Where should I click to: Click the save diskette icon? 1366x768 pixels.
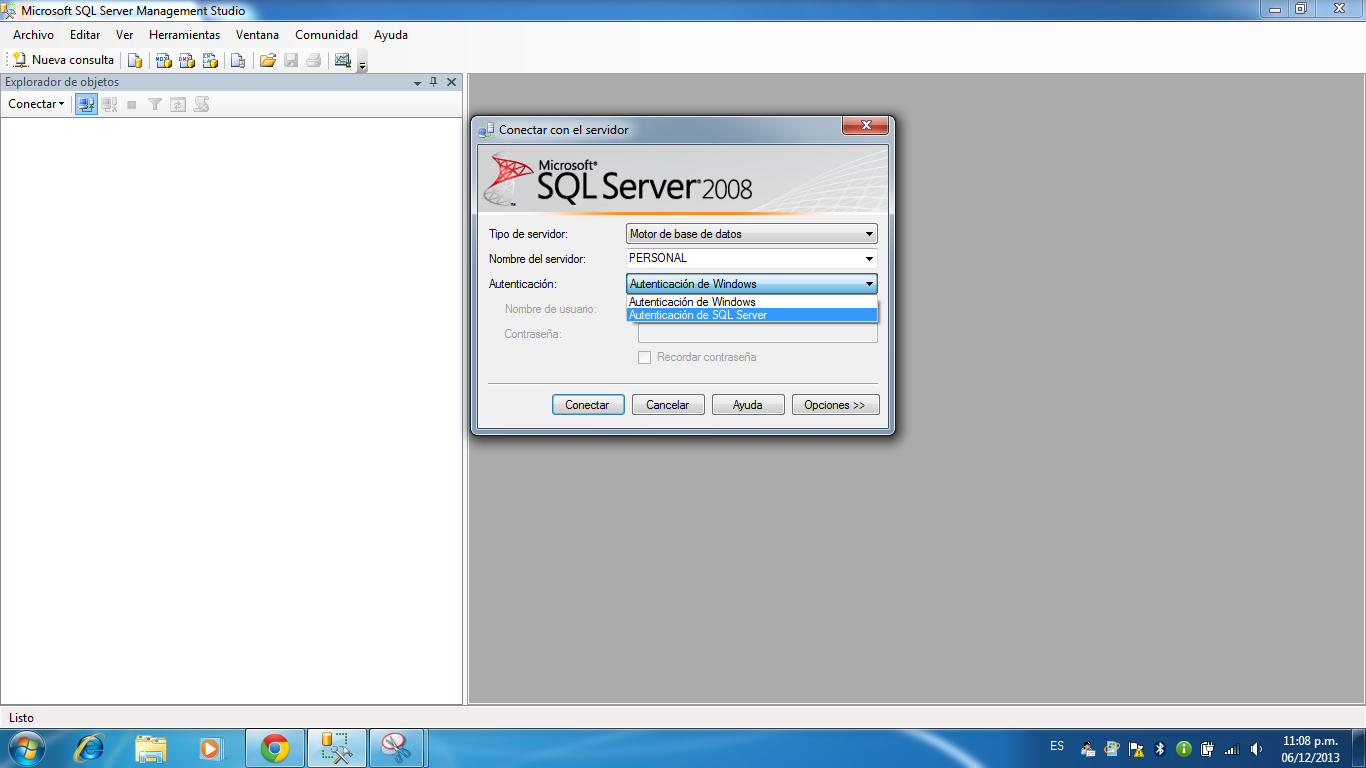point(291,60)
